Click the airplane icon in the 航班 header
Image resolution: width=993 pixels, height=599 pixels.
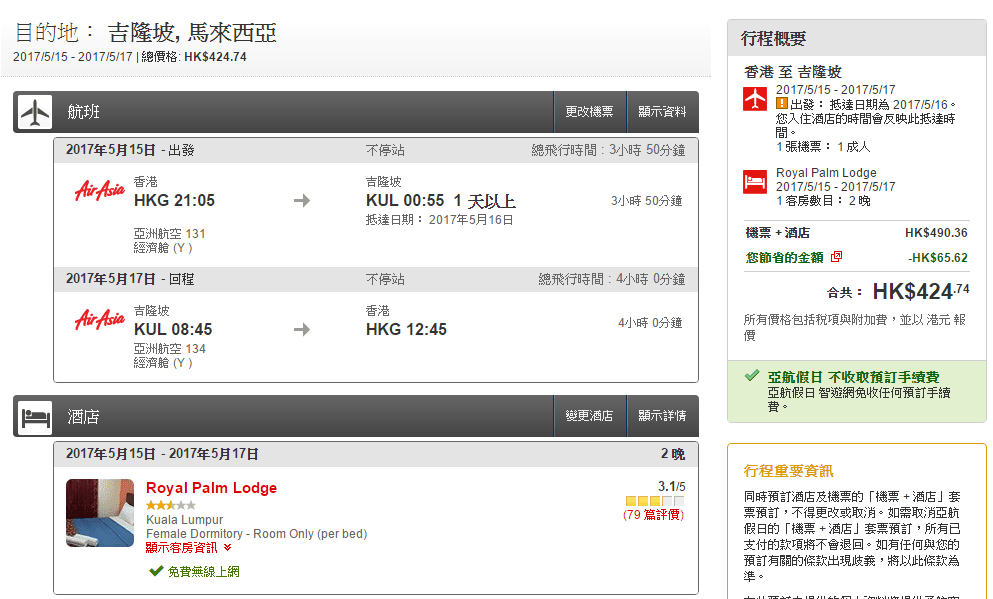tap(34, 112)
